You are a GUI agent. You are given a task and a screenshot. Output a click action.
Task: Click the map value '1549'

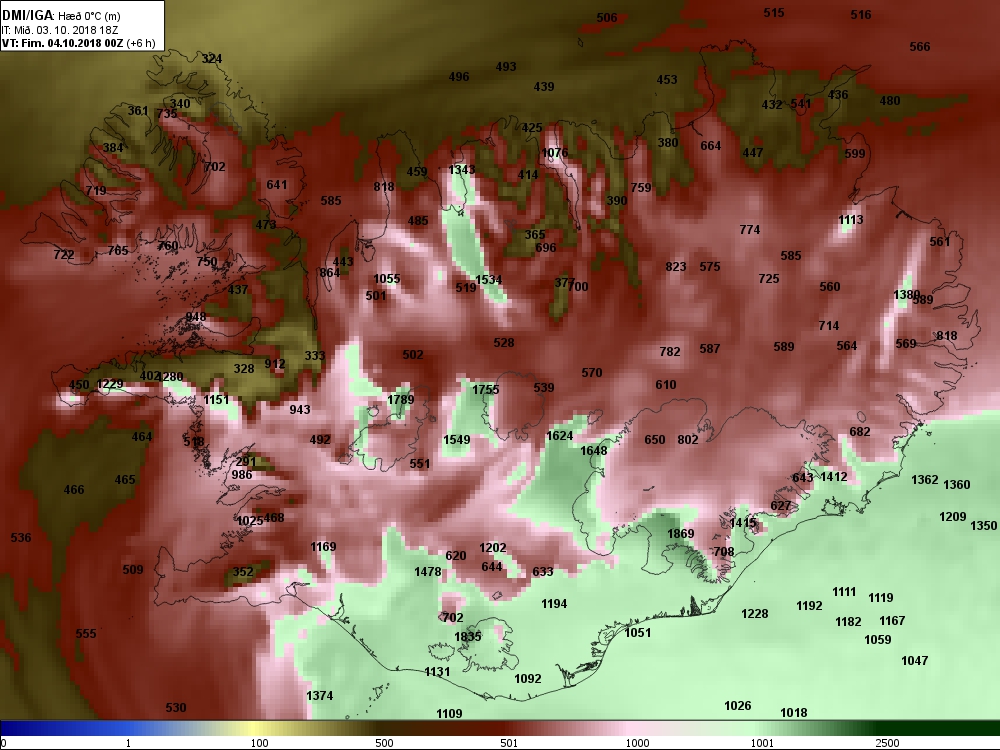[457, 439]
